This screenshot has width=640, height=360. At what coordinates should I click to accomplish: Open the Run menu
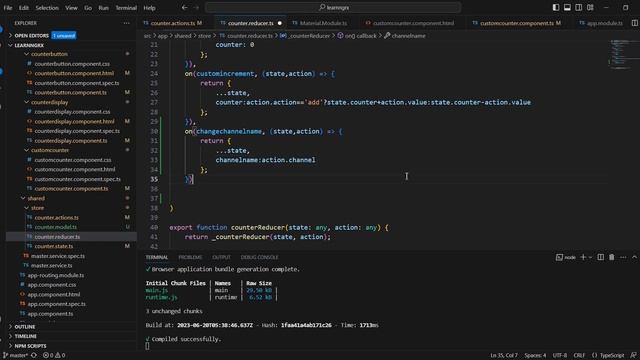[x=104, y=8]
